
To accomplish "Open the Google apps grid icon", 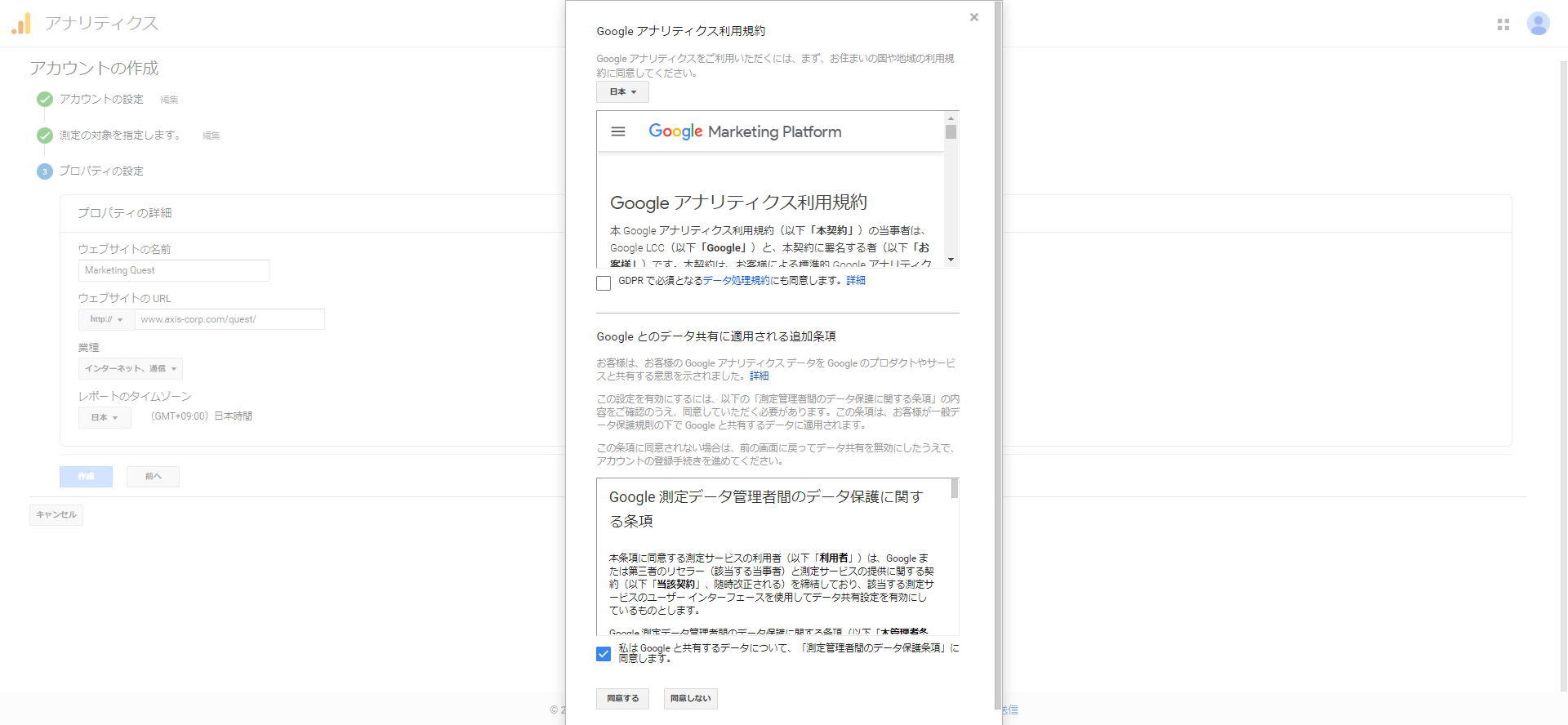I will 1503,24.
